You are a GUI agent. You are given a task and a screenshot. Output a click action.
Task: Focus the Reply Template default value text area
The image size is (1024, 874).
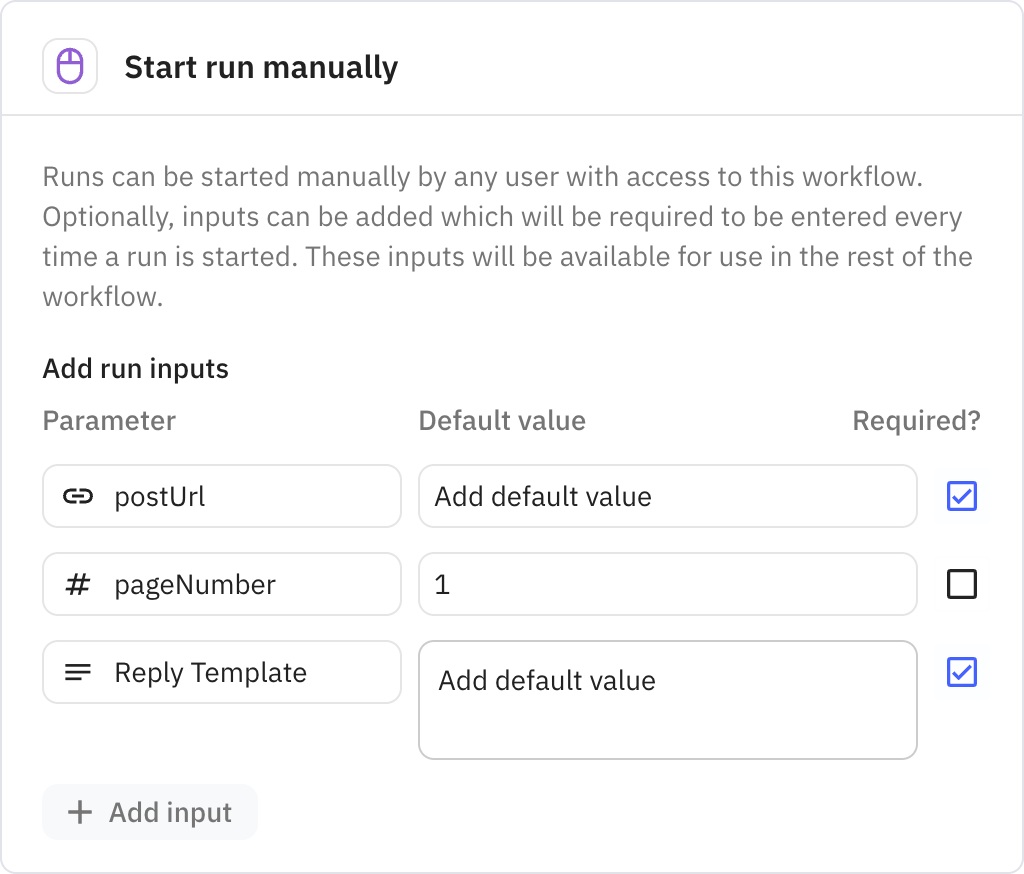click(667, 700)
